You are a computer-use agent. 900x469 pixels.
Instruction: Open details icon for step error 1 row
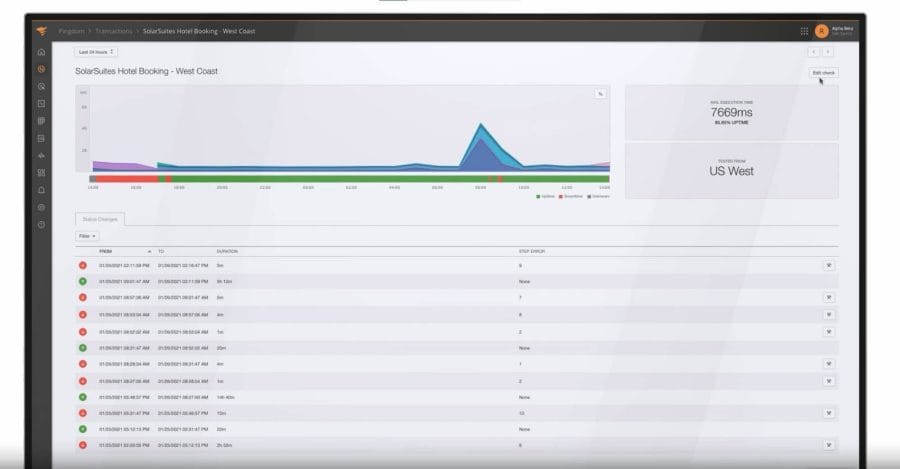(x=829, y=364)
